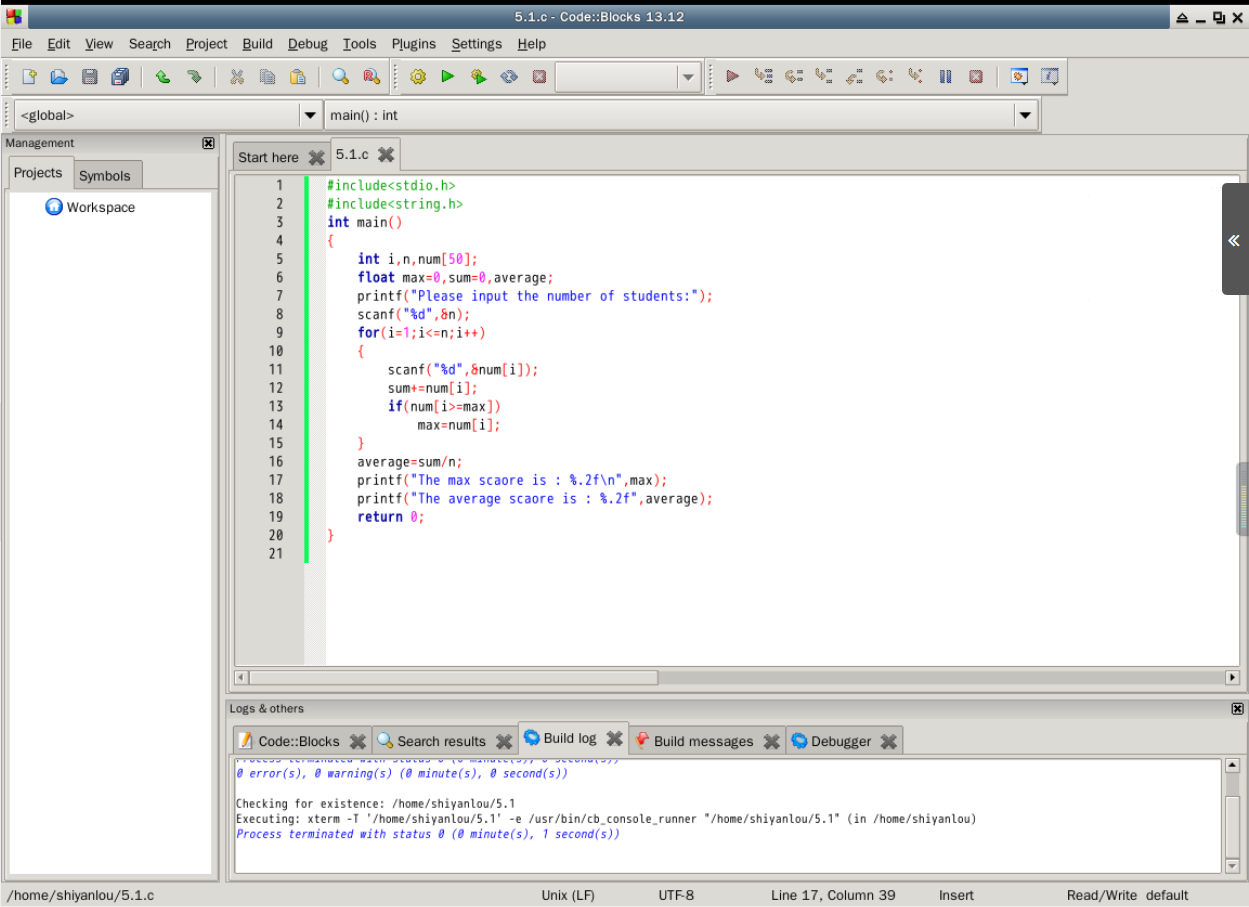Click build log scrollbar up arrow

pos(1232,766)
